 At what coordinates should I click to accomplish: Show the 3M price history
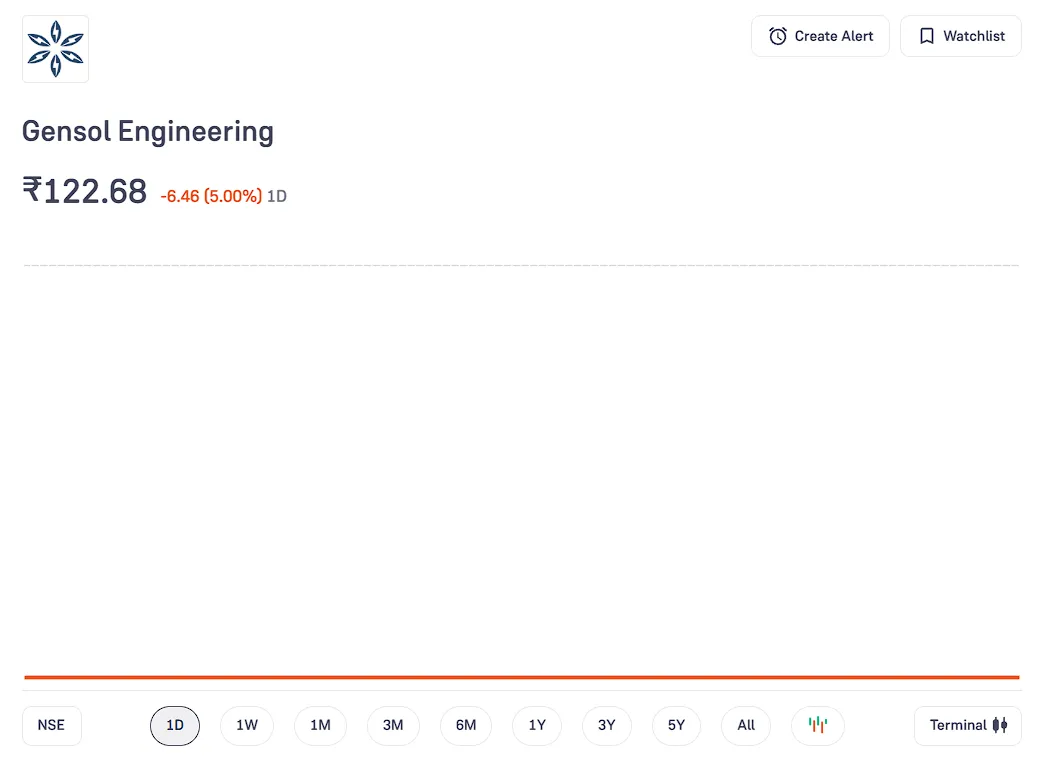pyautogui.click(x=393, y=725)
